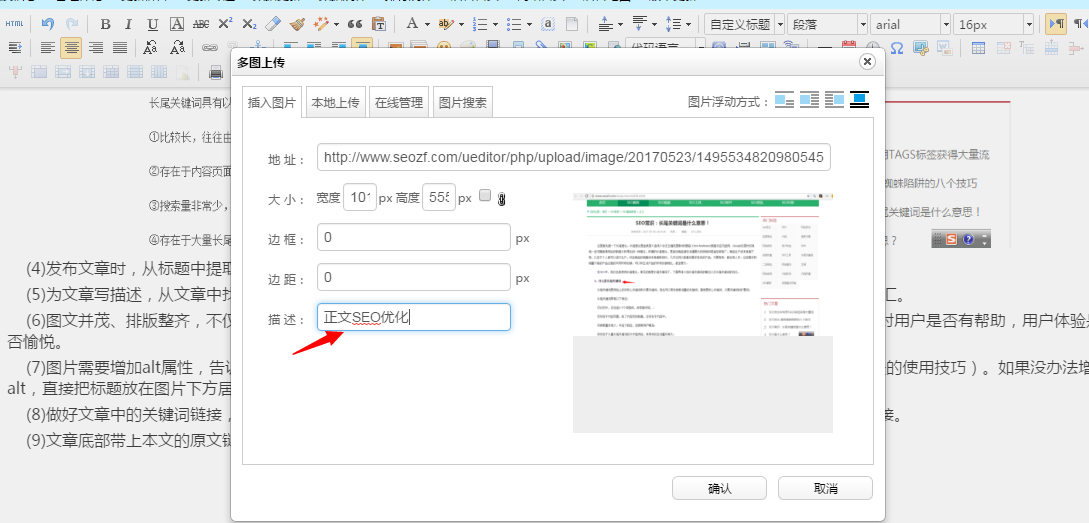Viewport: 1089px width, 523px height.
Task: Toggle bold formatting in editor toolbar
Action: click(105, 24)
